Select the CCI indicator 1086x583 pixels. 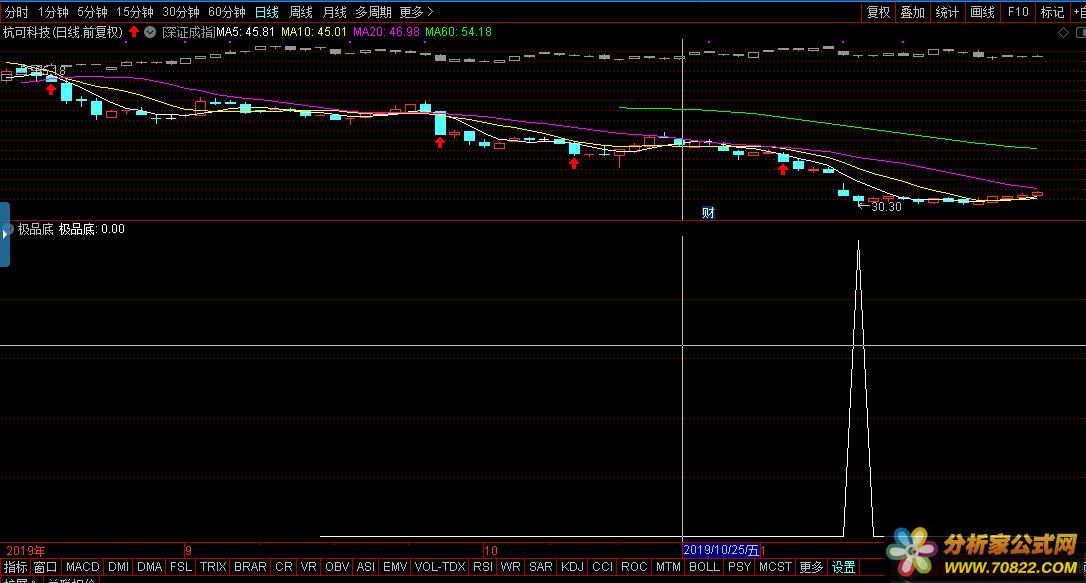(x=603, y=567)
